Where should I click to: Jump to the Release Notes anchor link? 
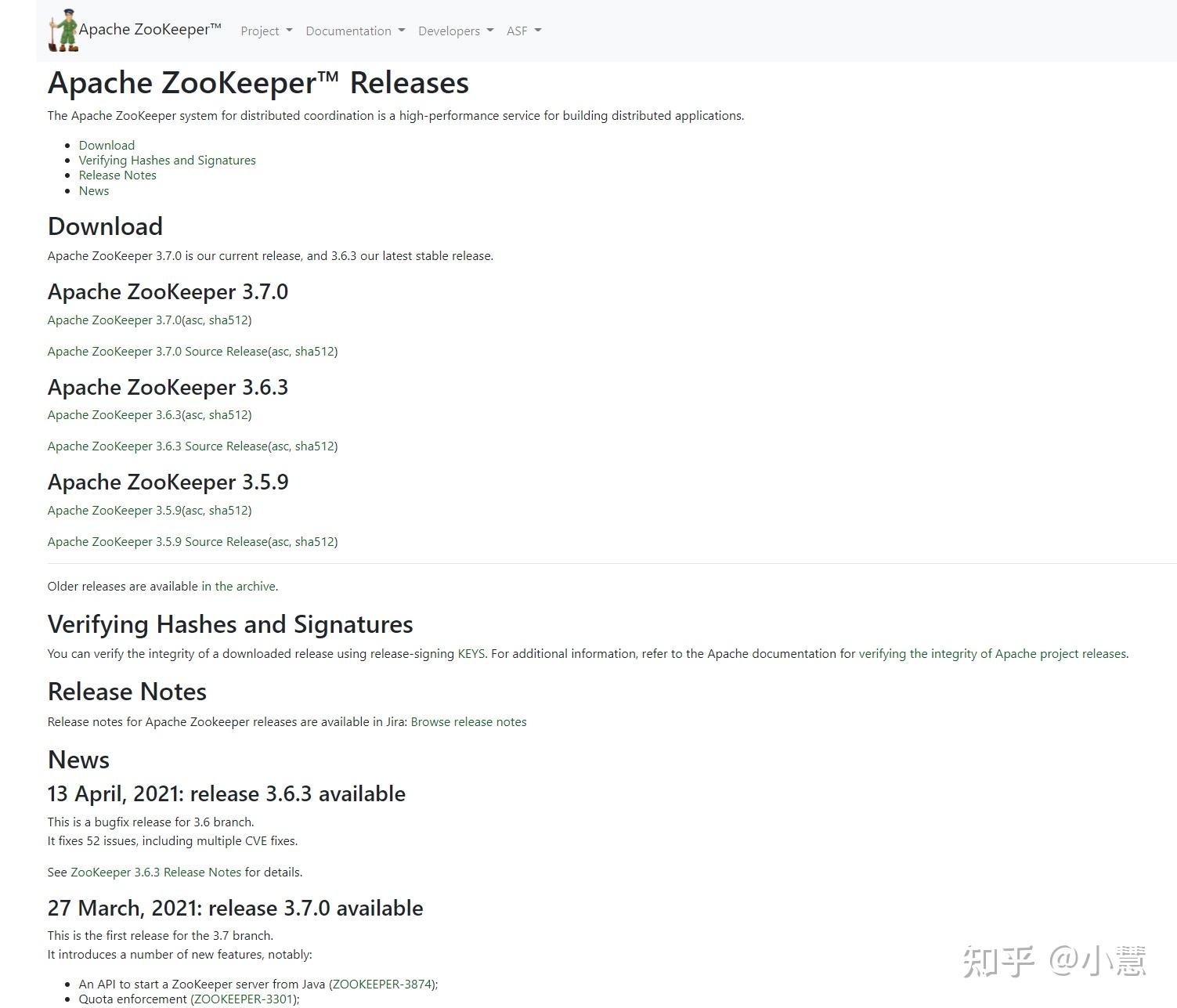tap(117, 175)
